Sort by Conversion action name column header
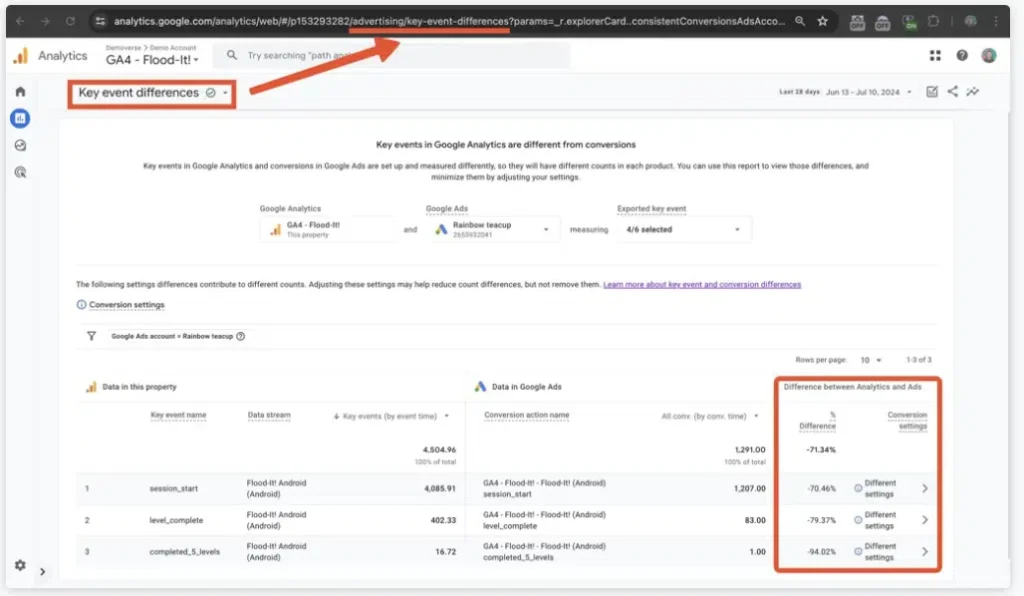 526,415
